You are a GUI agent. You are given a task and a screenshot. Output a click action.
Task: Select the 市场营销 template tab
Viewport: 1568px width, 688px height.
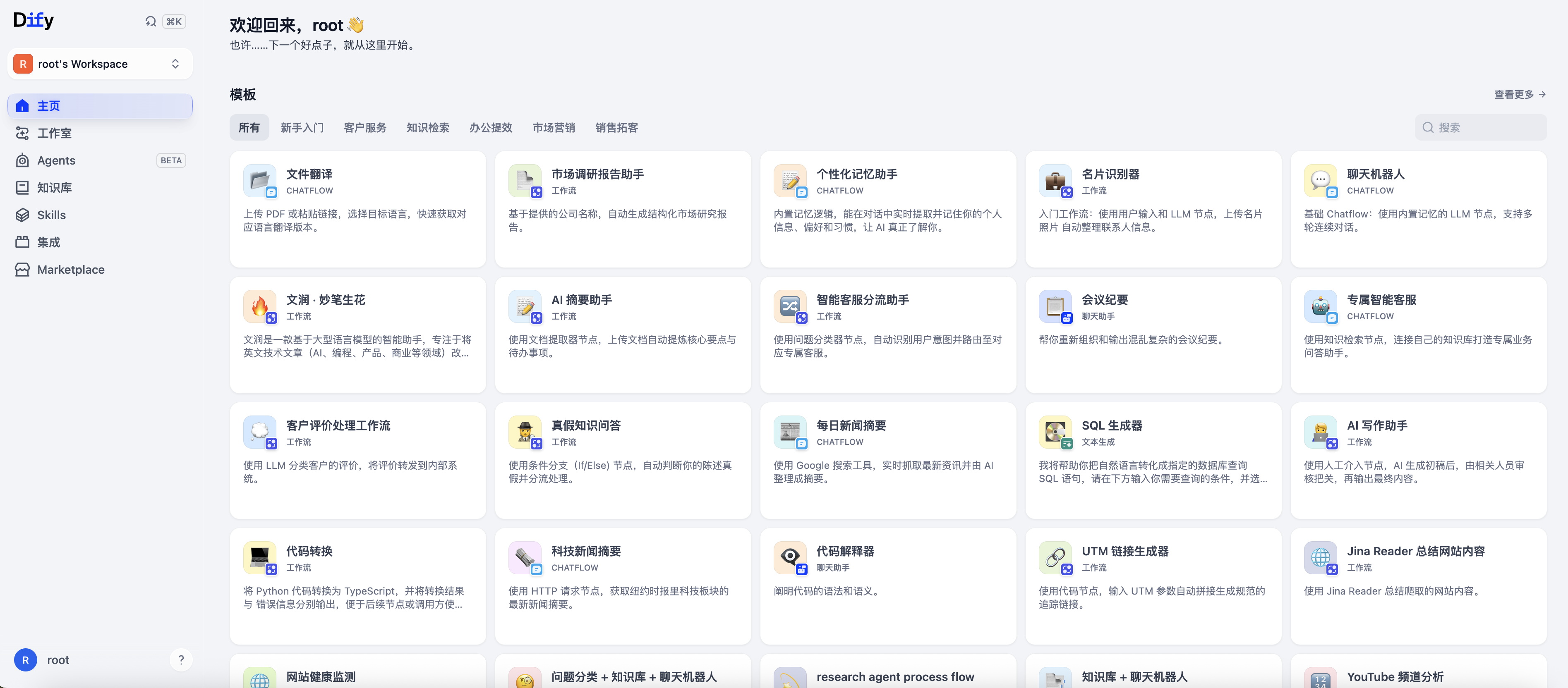pyautogui.click(x=554, y=128)
